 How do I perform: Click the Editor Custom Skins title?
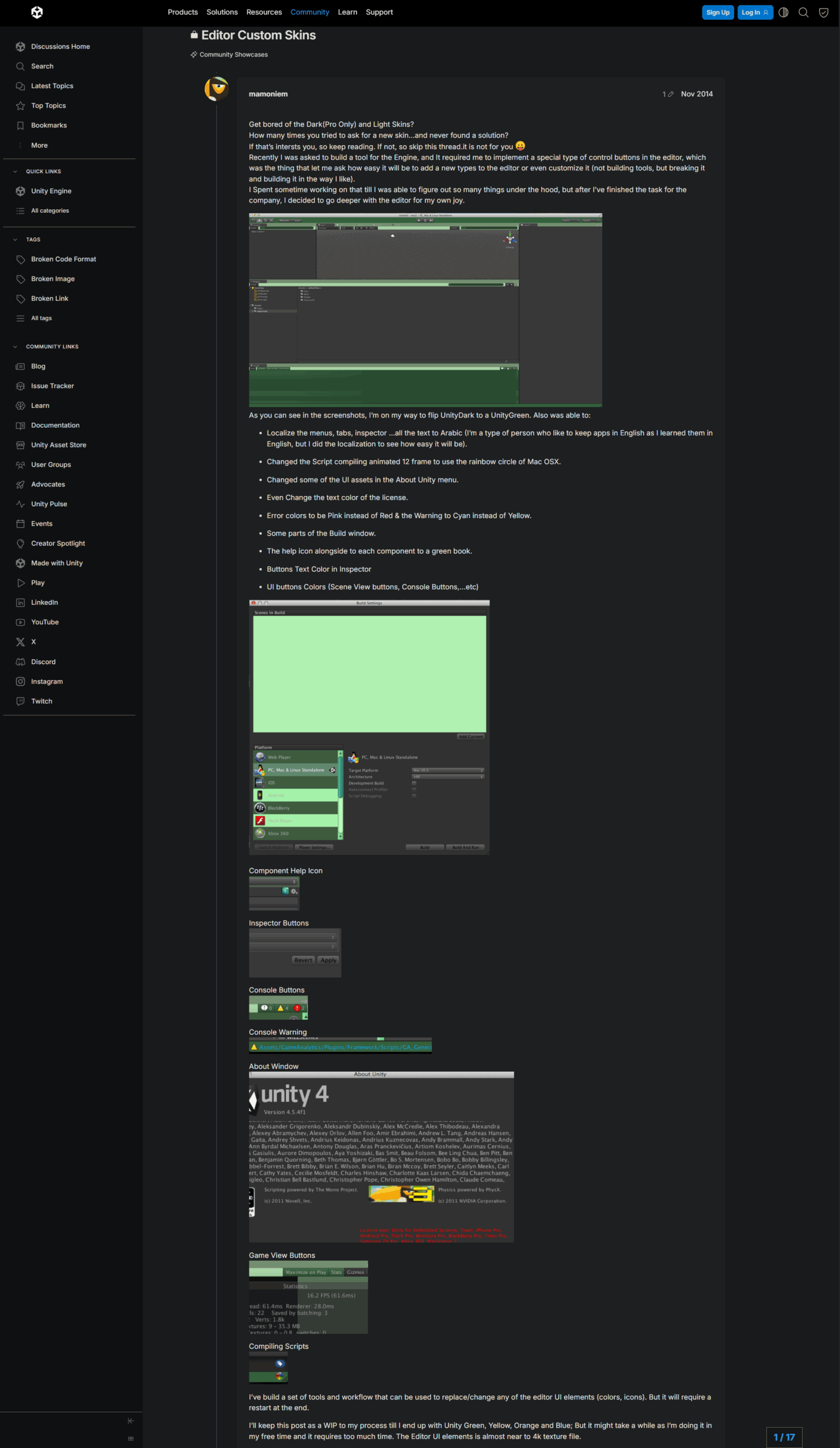pos(259,35)
